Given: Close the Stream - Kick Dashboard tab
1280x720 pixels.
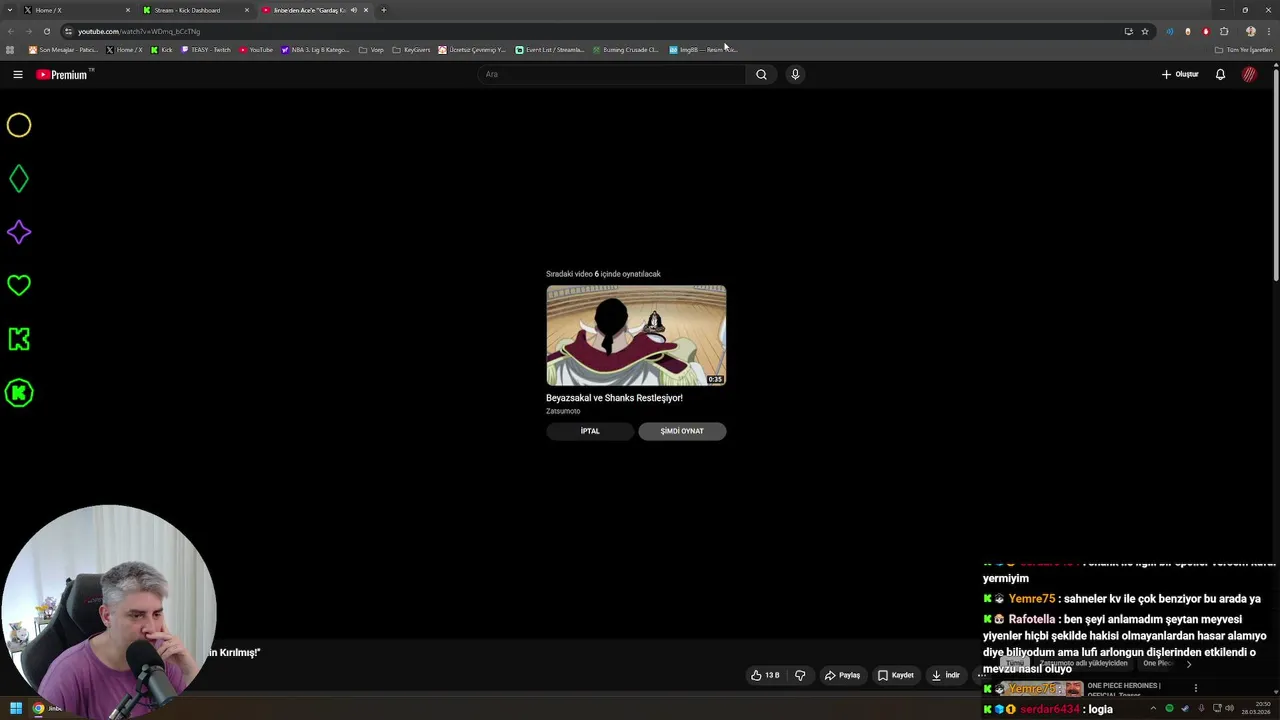Looking at the screenshot, I should [247, 10].
